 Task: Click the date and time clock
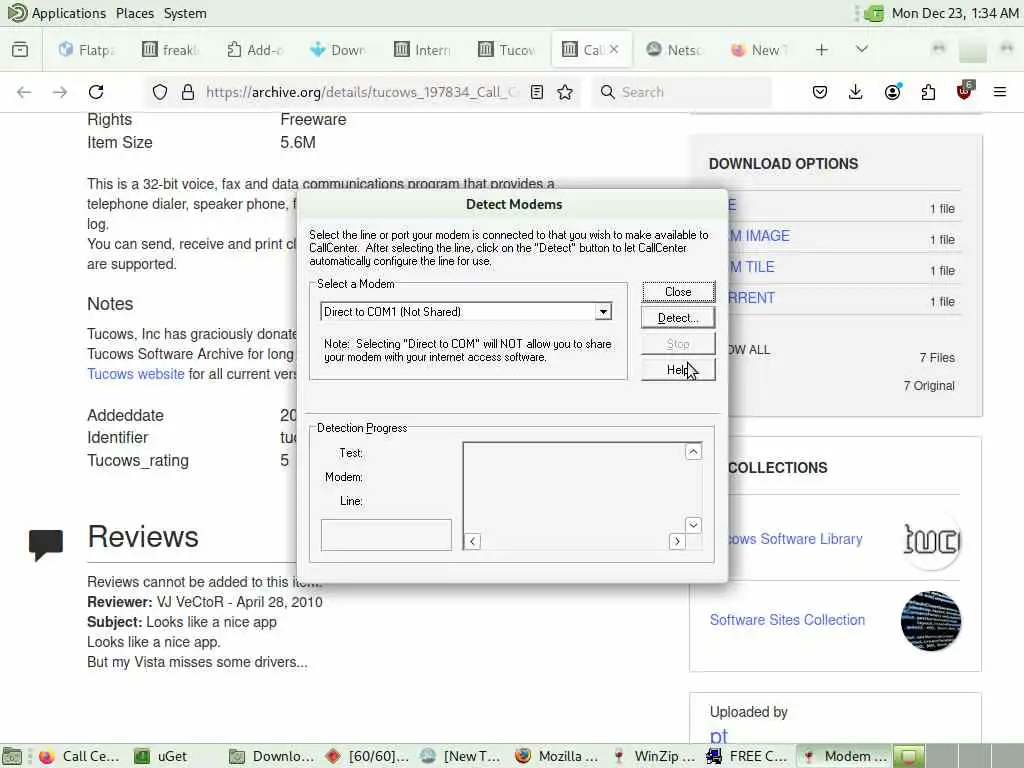[x=954, y=13]
